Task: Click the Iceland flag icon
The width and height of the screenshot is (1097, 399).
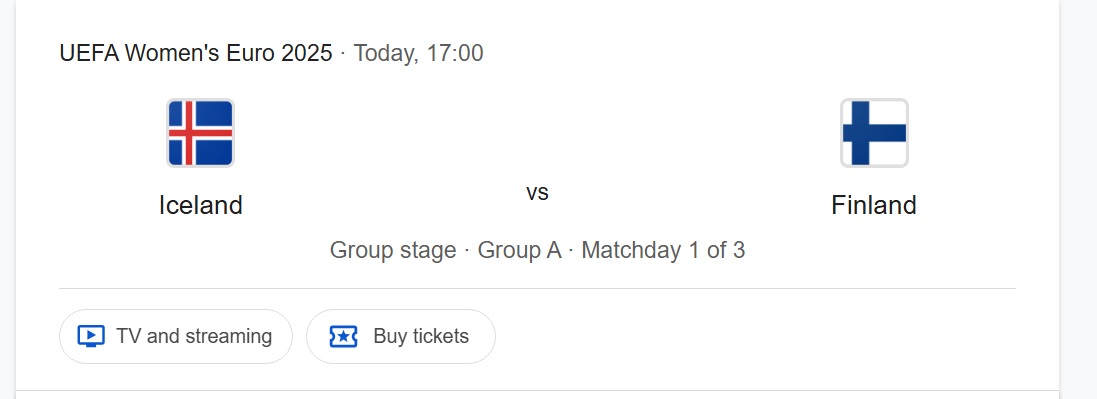Action: tap(200, 133)
